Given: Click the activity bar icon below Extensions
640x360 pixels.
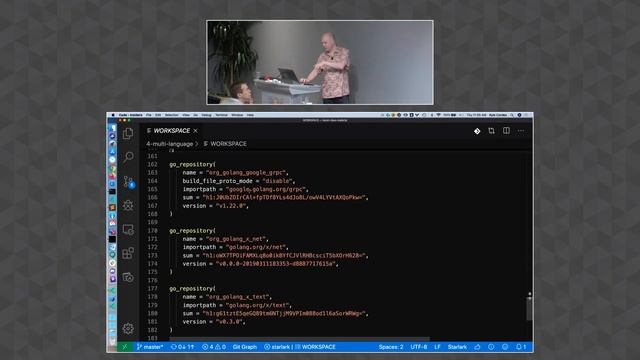Looking at the screenshot, I should (128, 278).
